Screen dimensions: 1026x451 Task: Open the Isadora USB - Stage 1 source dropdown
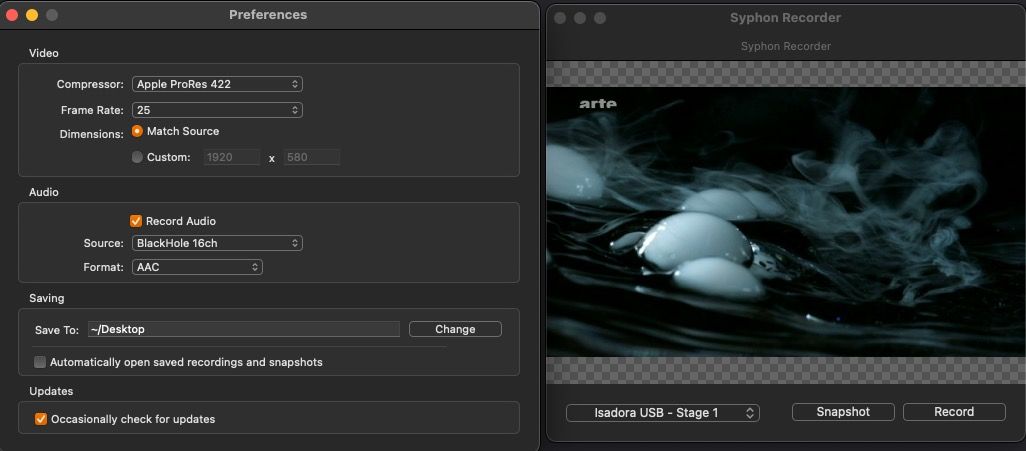663,412
